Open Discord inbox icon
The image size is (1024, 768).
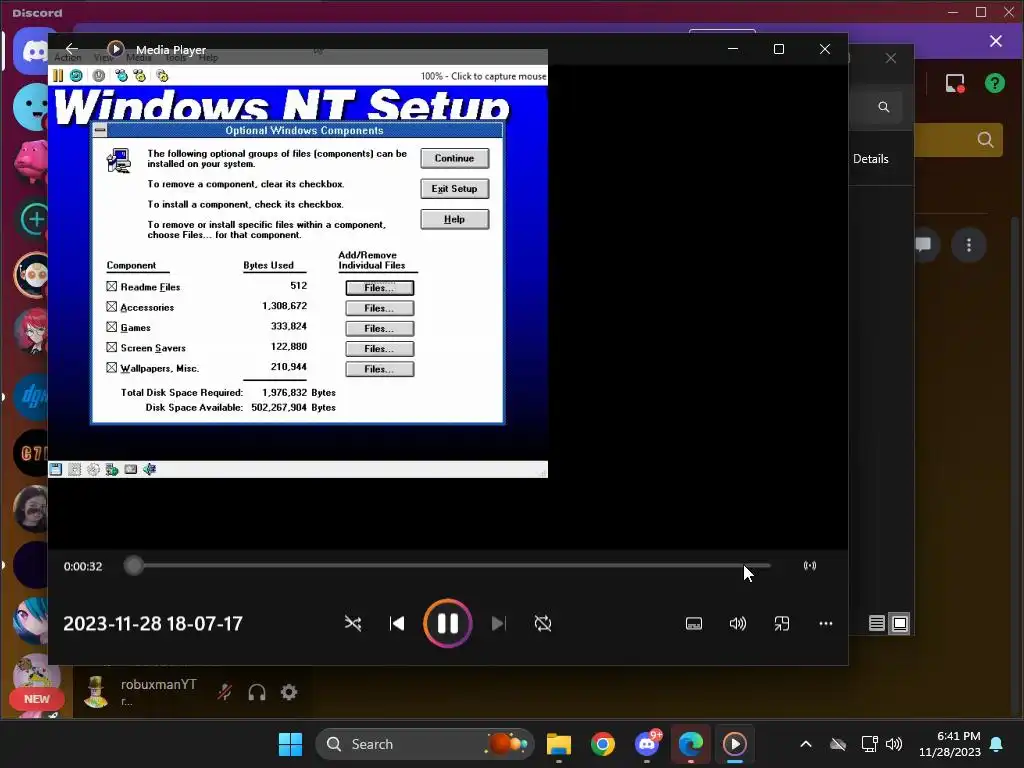(955, 84)
